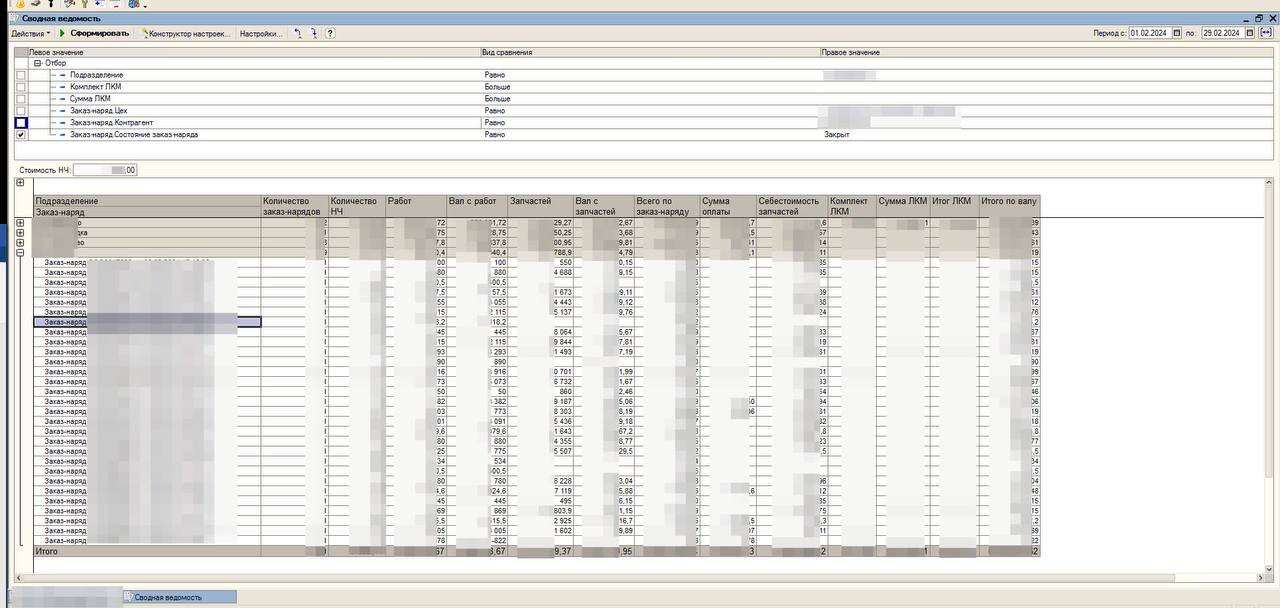Click the plus expander above the table header

point(20,183)
